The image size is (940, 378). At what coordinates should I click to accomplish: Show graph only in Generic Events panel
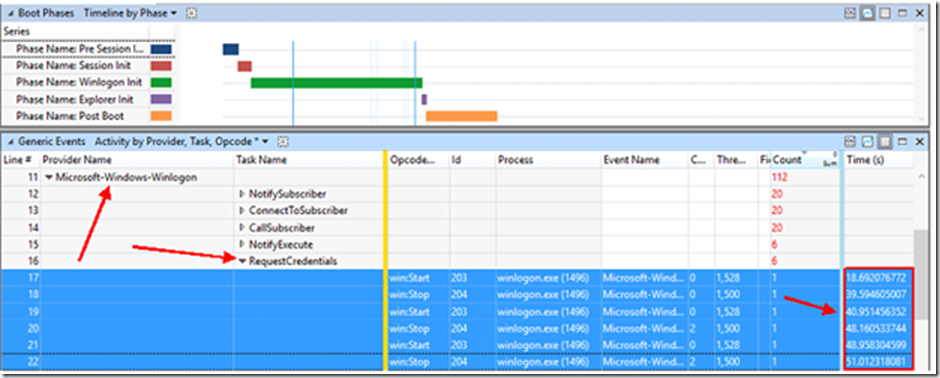tap(867, 142)
